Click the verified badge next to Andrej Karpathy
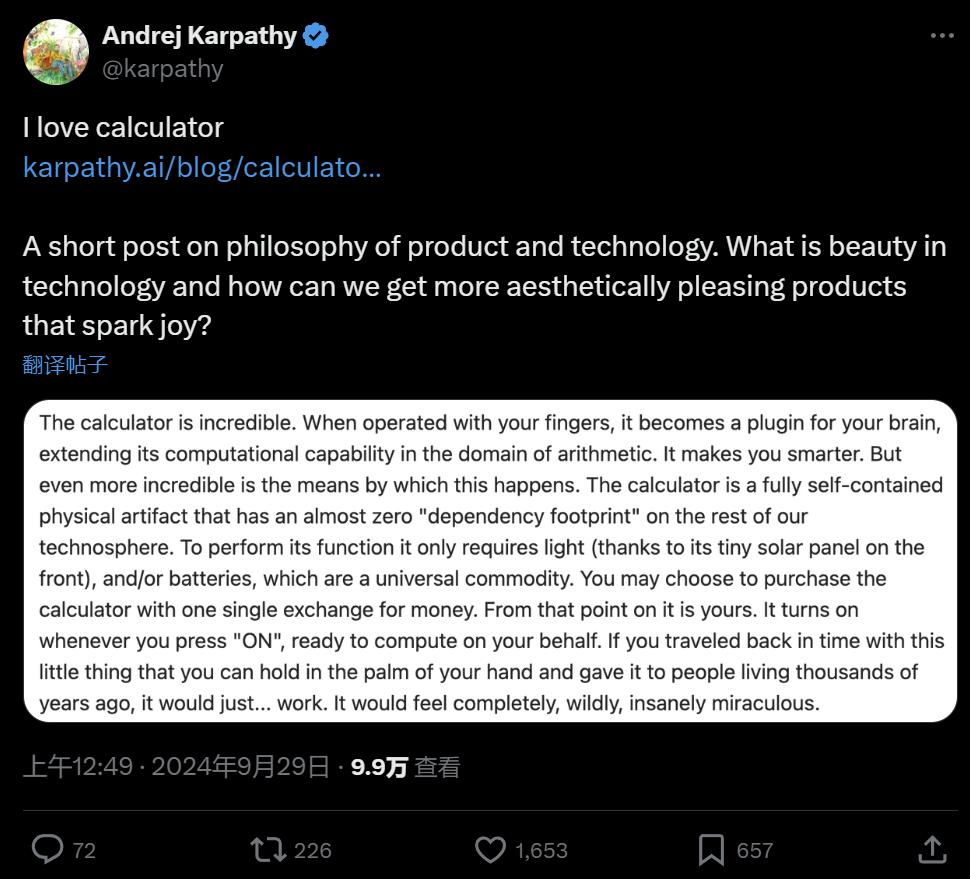The image size is (970, 879). coord(316,35)
